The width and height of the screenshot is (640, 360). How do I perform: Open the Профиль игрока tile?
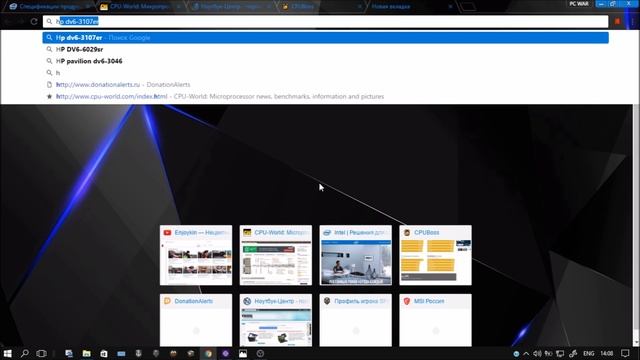click(x=356, y=320)
